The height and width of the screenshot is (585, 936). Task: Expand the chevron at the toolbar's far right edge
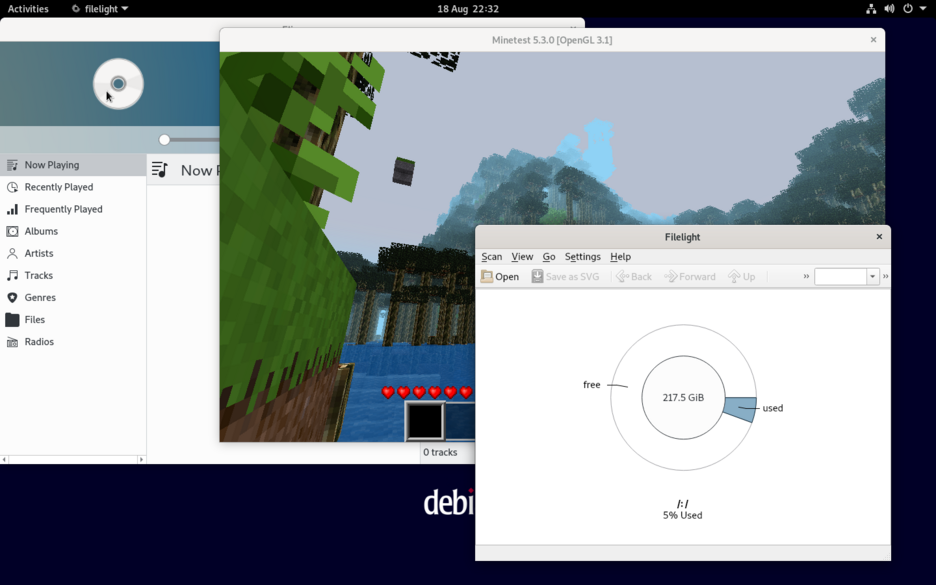coord(886,276)
